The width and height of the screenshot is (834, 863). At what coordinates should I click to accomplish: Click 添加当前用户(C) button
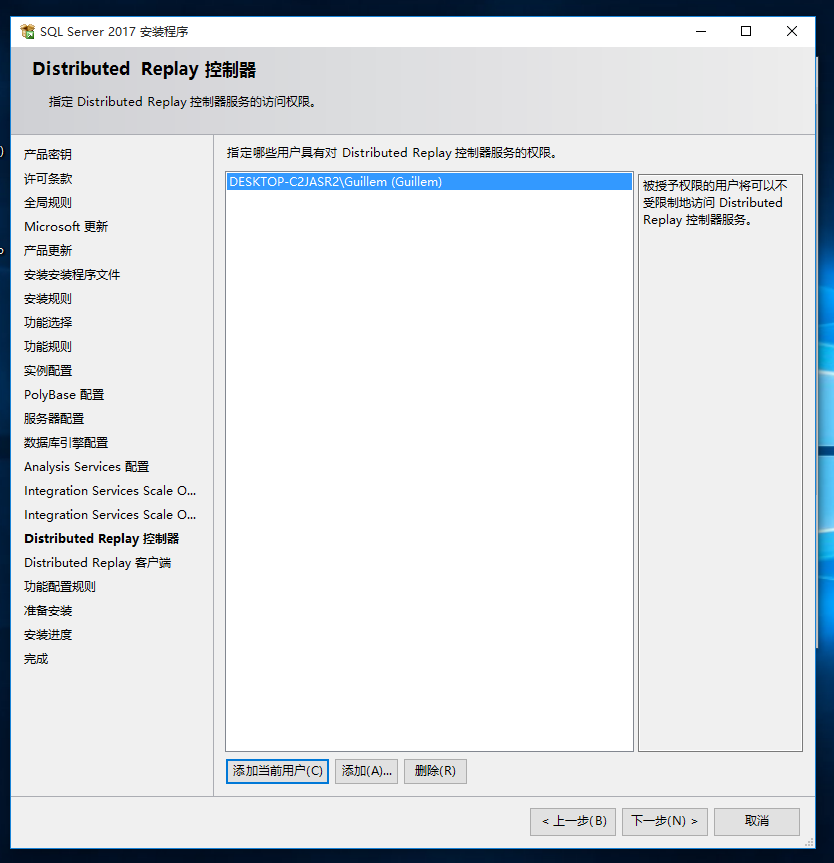tap(277, 771)
